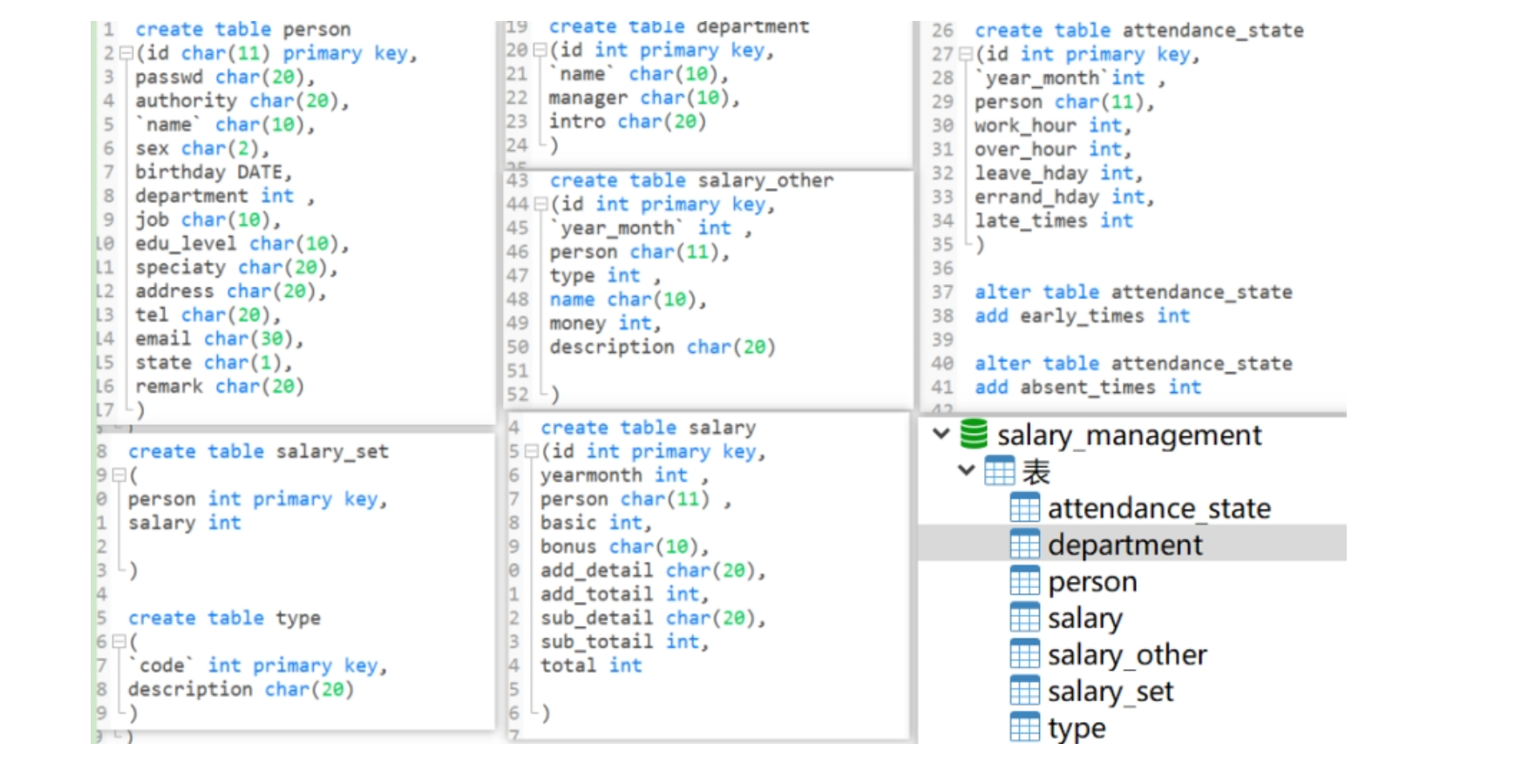Select the salary tree item
Viewport: 1535px width, 784px height.
(1085, 618)
